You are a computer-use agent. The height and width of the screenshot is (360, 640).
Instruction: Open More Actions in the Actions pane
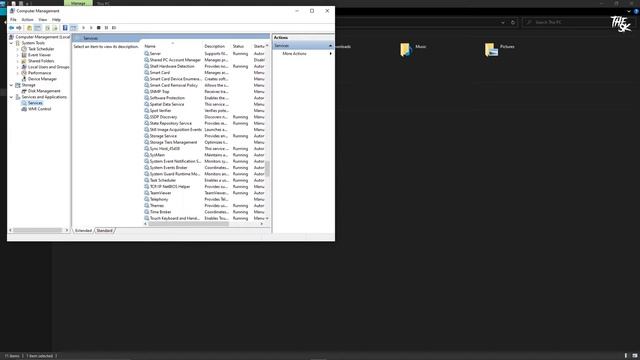click(x=294, y=53)
